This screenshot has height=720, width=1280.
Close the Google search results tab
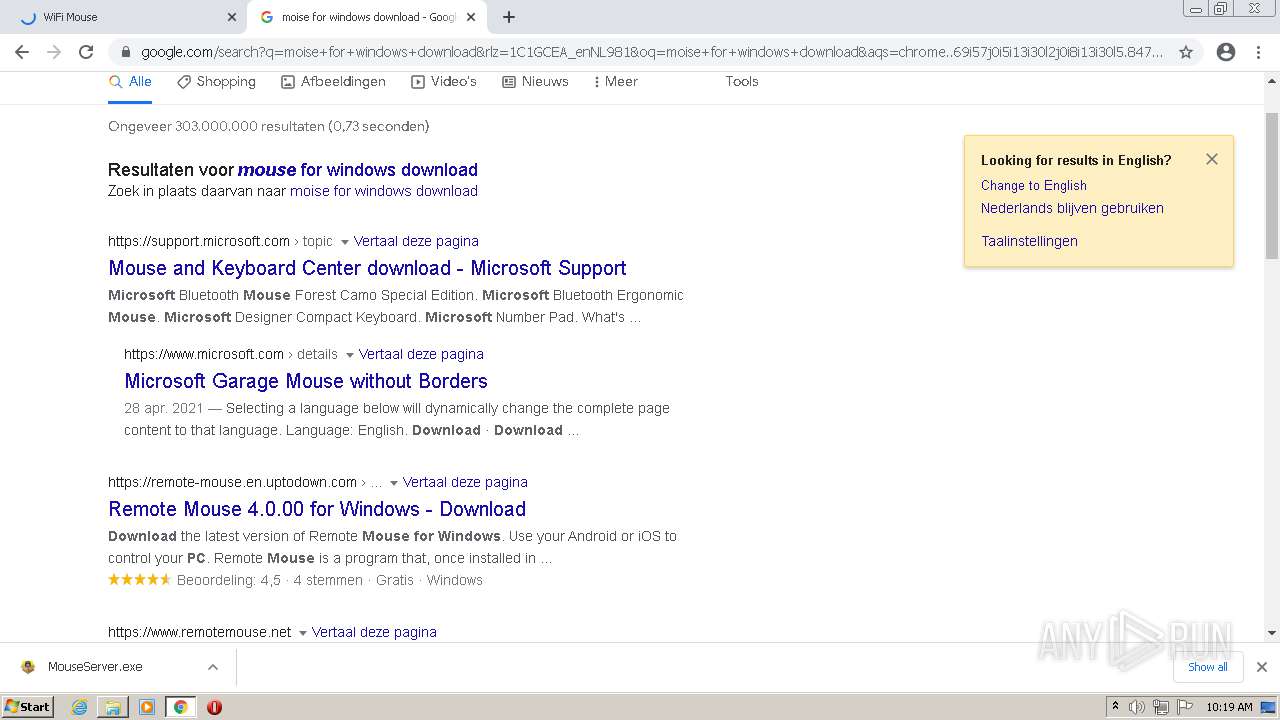click(472, 17)
